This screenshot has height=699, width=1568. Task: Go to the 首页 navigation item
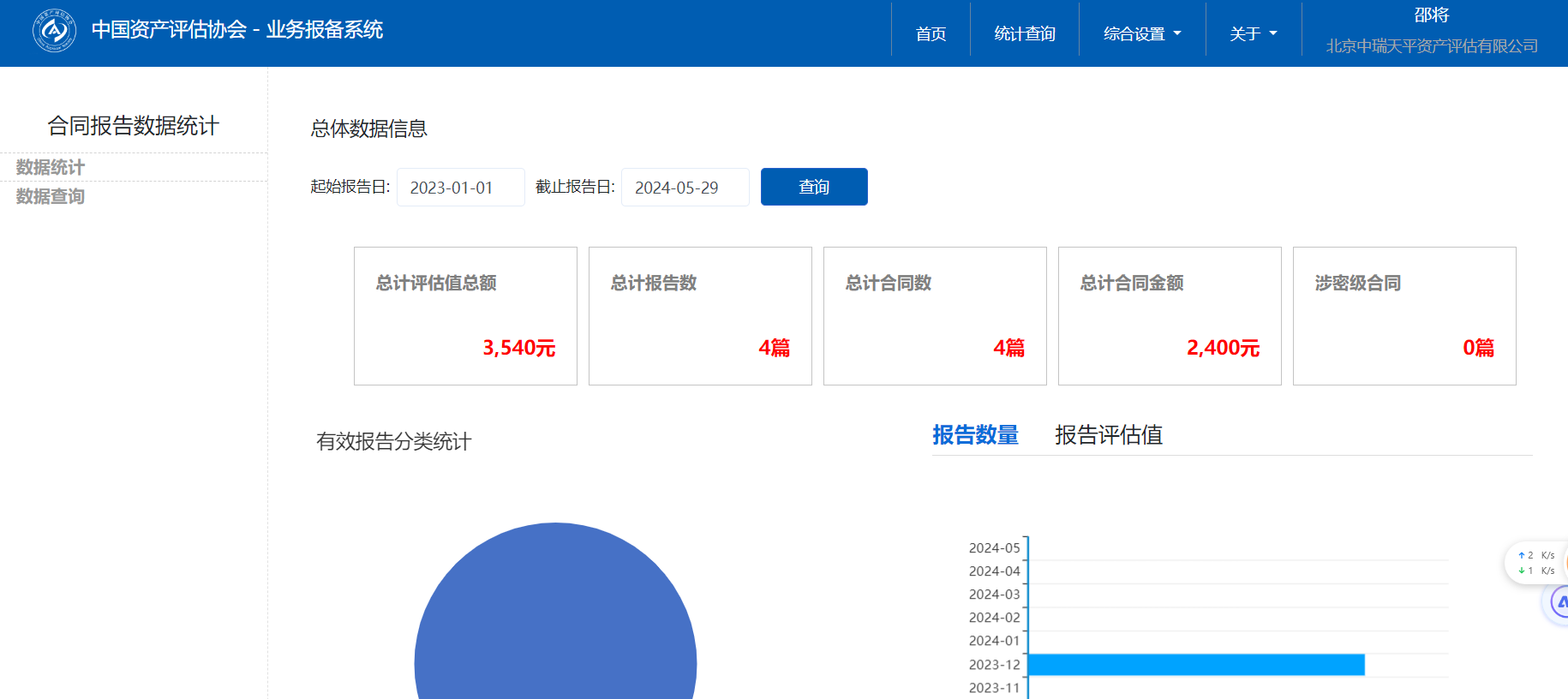[931, 33]
